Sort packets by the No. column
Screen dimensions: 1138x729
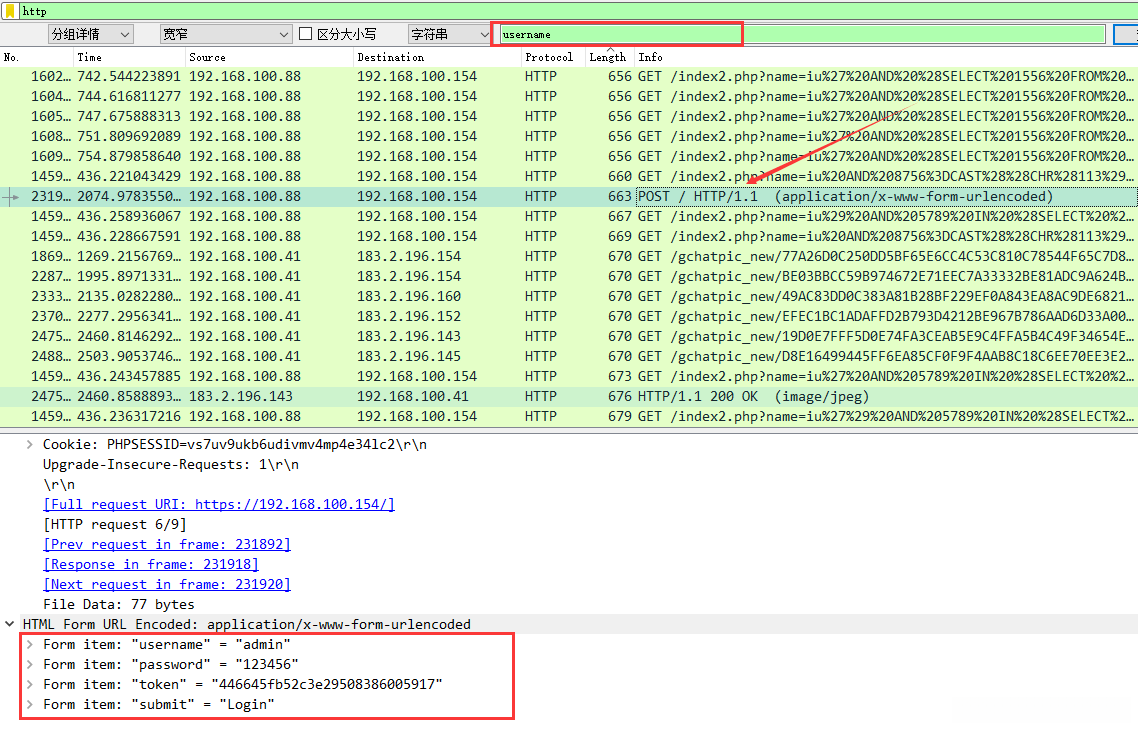coord(36,57)
